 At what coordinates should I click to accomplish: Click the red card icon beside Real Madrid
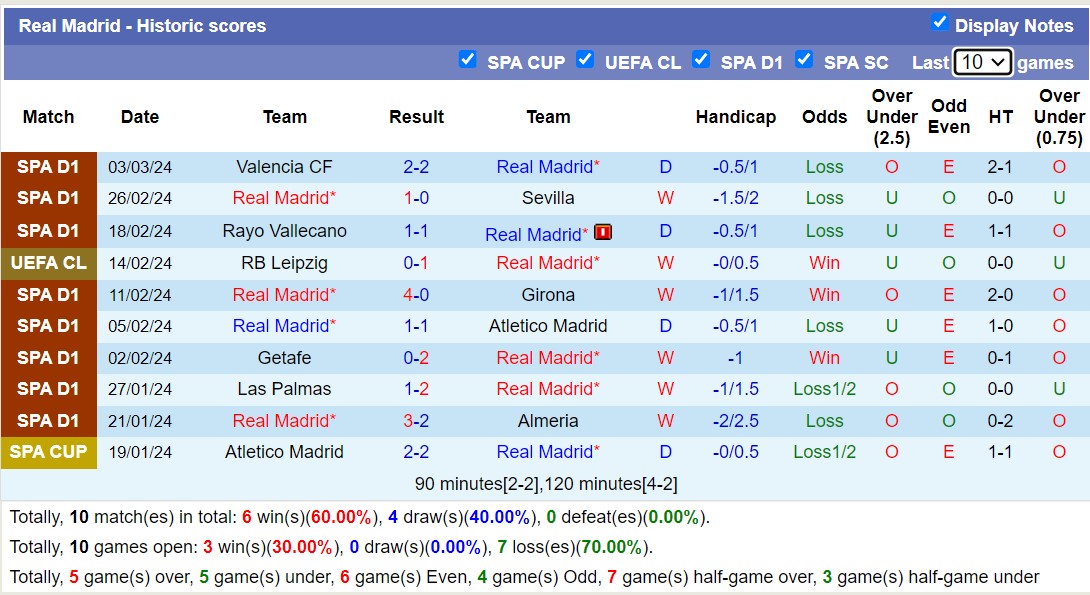point(604,232)
